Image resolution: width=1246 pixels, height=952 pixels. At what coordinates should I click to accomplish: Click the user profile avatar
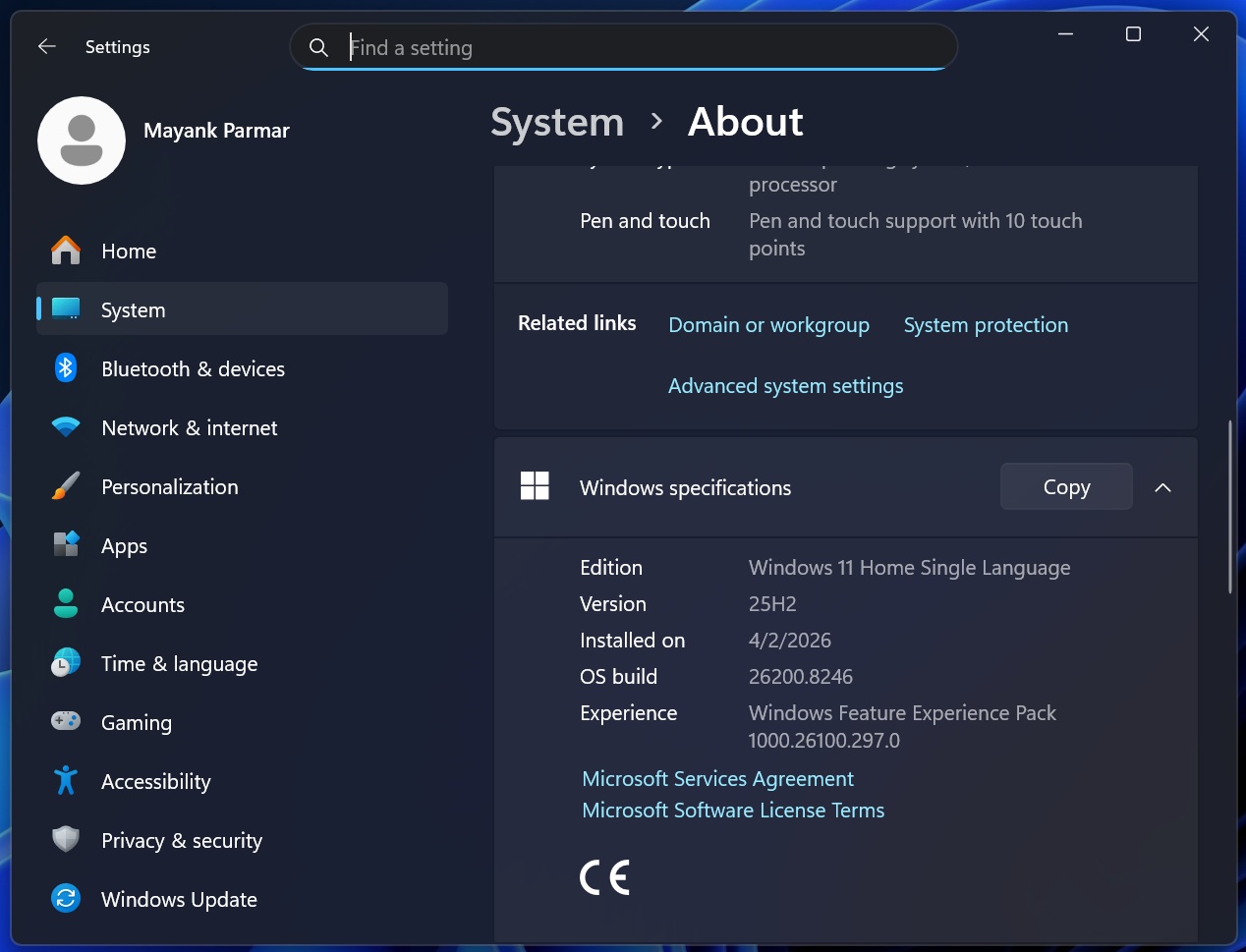tap(82, 140)
